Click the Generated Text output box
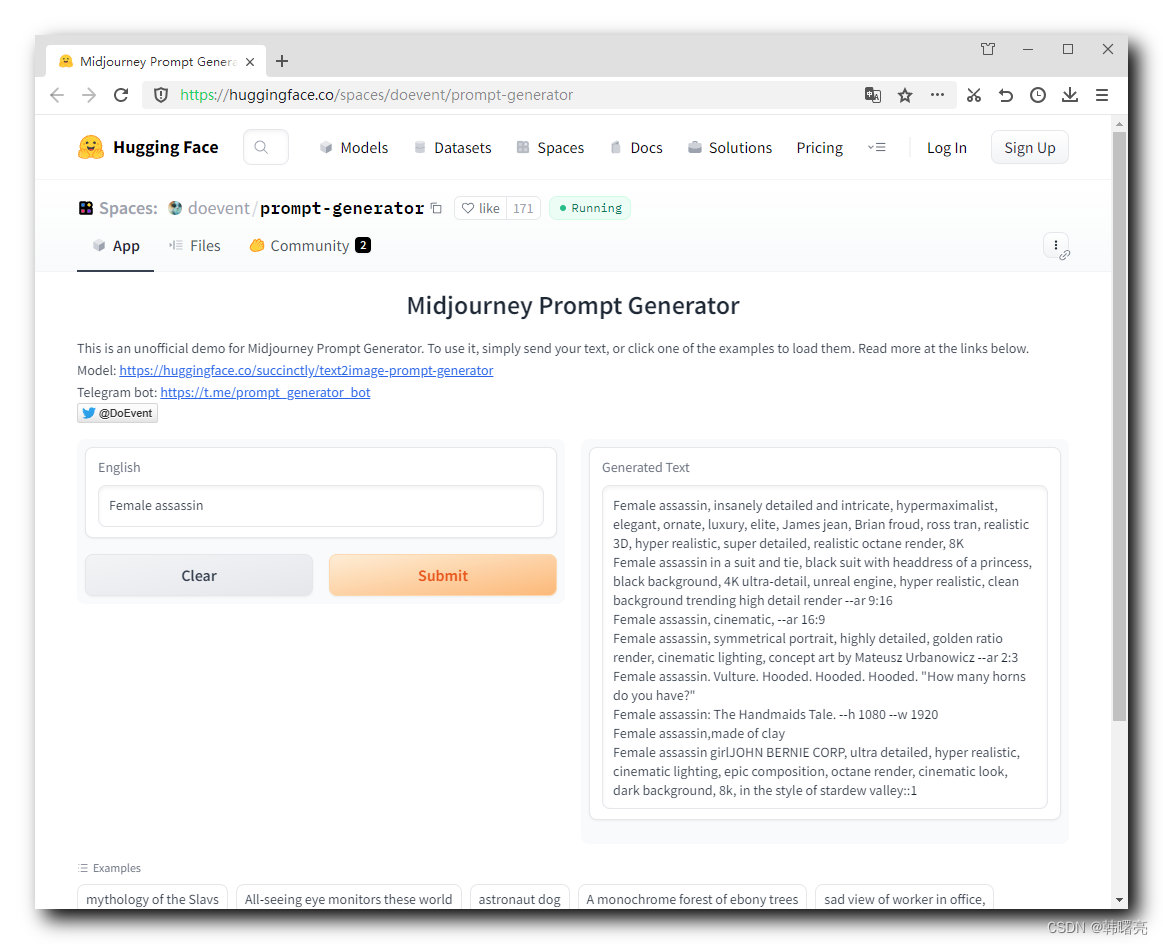Image resolution: width=1163 pixels, height=944 pixels. click(x=825, y=647)
